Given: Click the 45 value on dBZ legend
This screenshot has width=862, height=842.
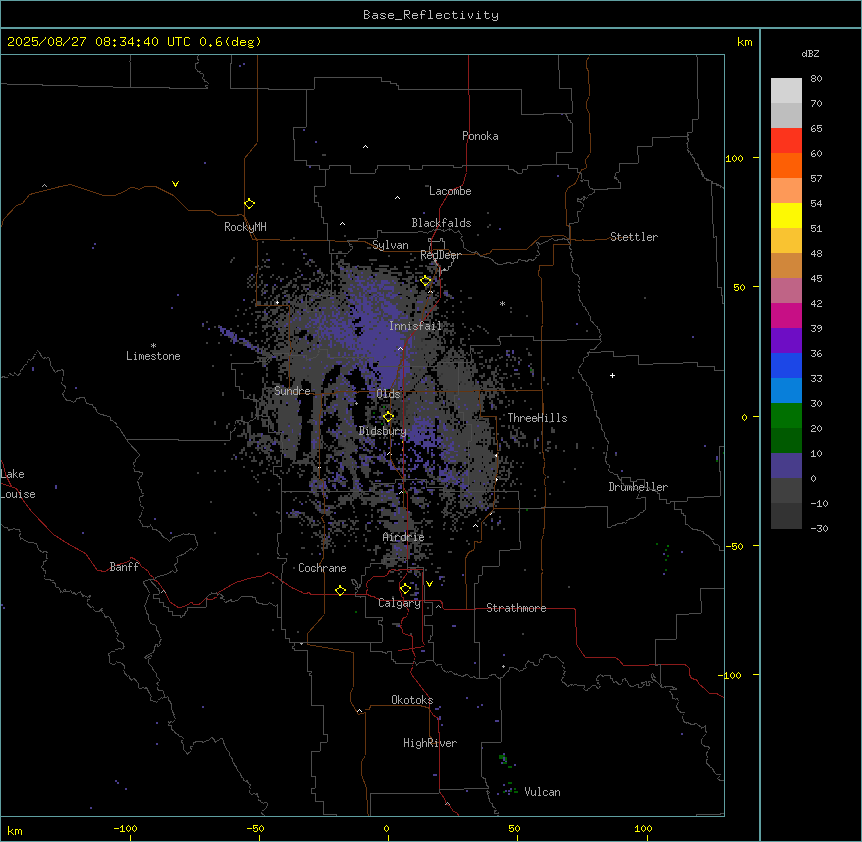Looking at the screenshot, I should tap(816, 278).
